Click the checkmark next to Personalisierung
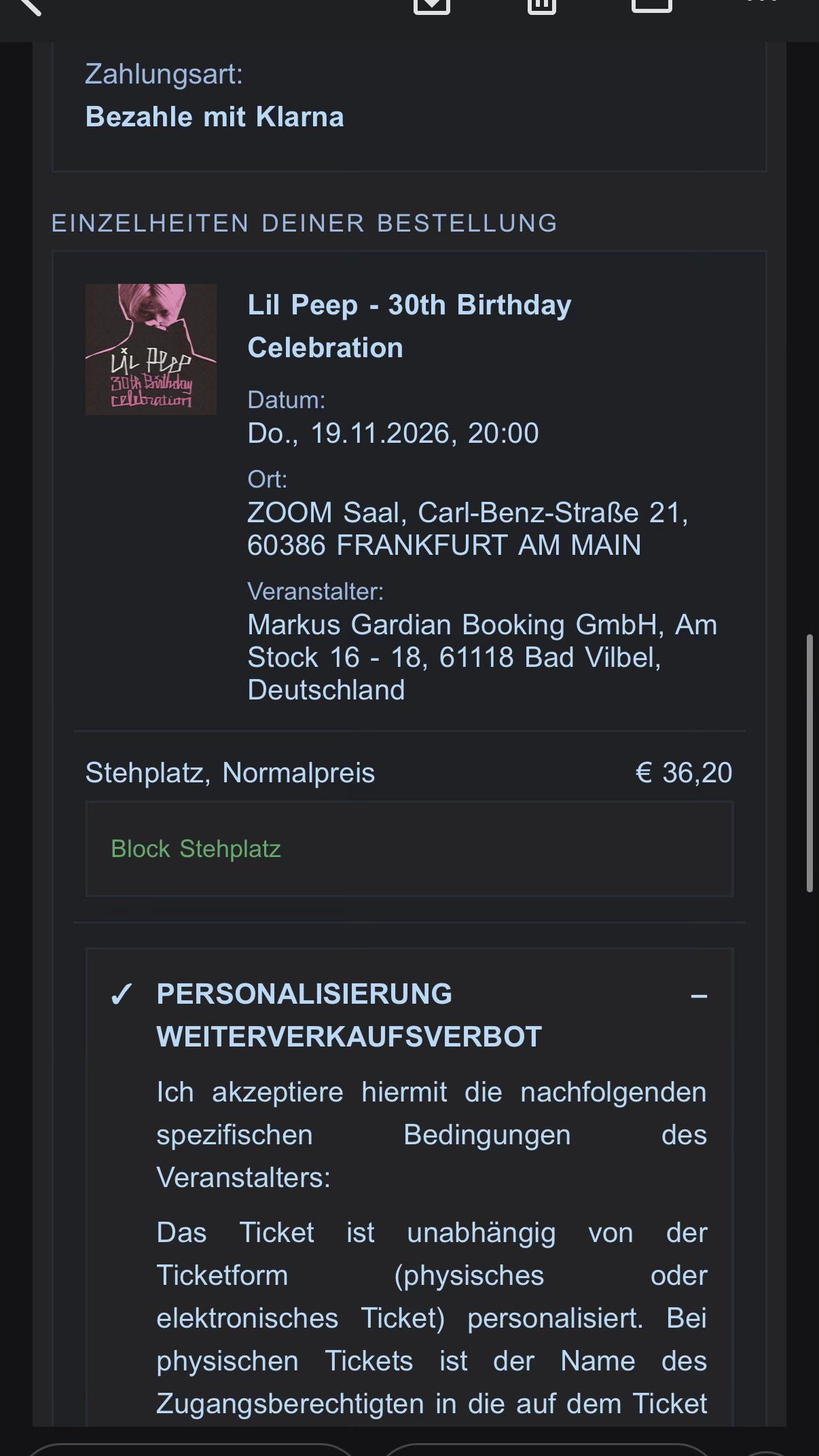This screenshot has height=1456, width=819. (x=122, y=995)
